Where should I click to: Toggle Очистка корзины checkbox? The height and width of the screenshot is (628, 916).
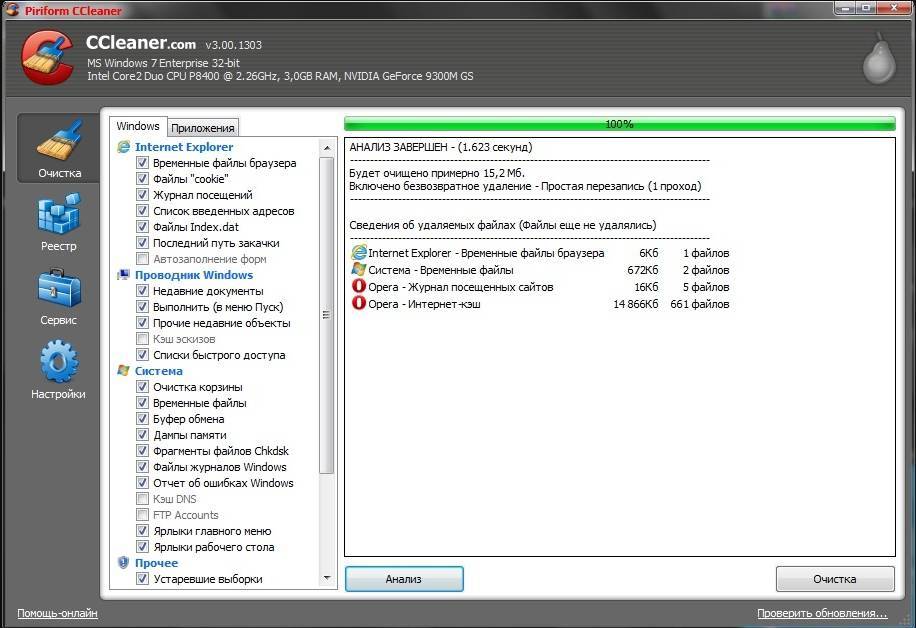tap(143, 387)
